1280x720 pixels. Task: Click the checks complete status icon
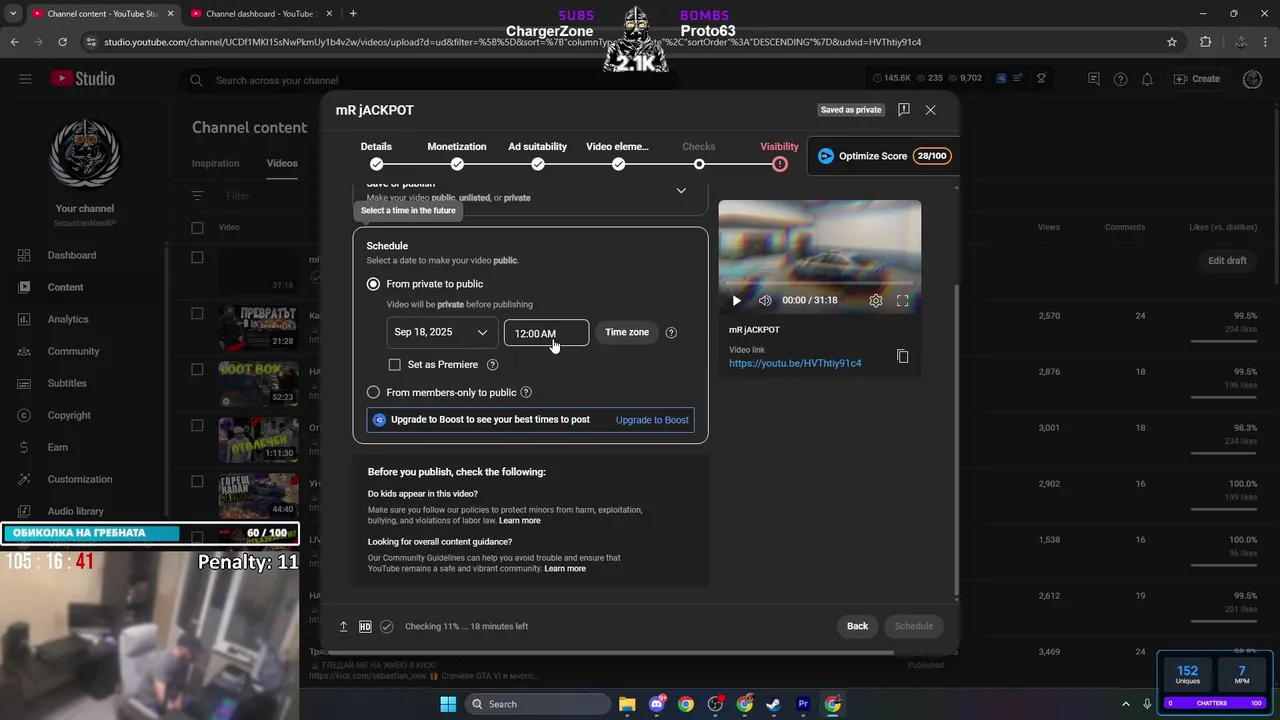click(x=387, y=626)
